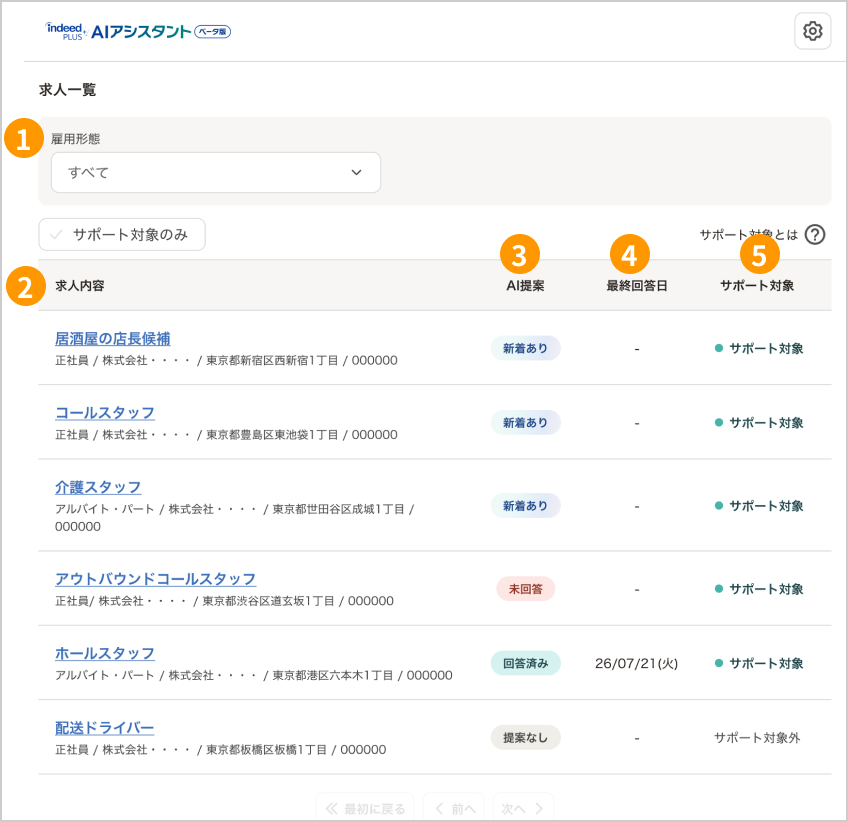Click the サポート対象 column header

point(757,286)
